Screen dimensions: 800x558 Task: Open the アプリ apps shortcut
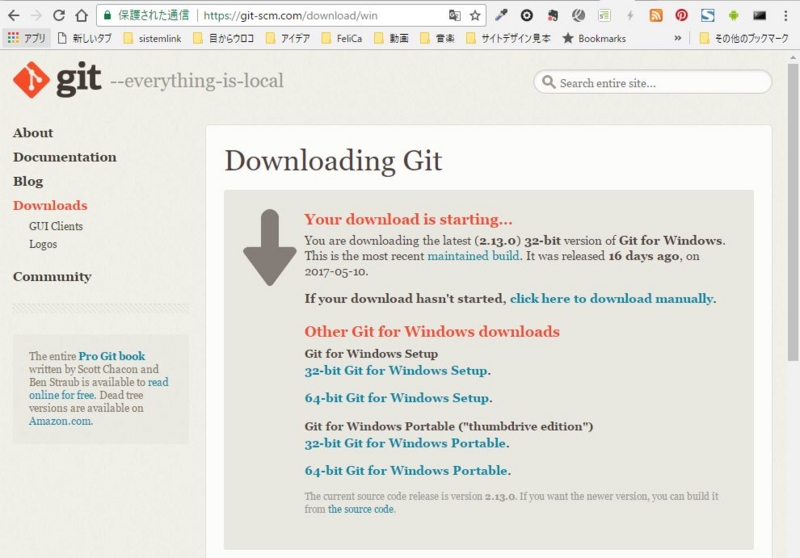click(27, 38)
